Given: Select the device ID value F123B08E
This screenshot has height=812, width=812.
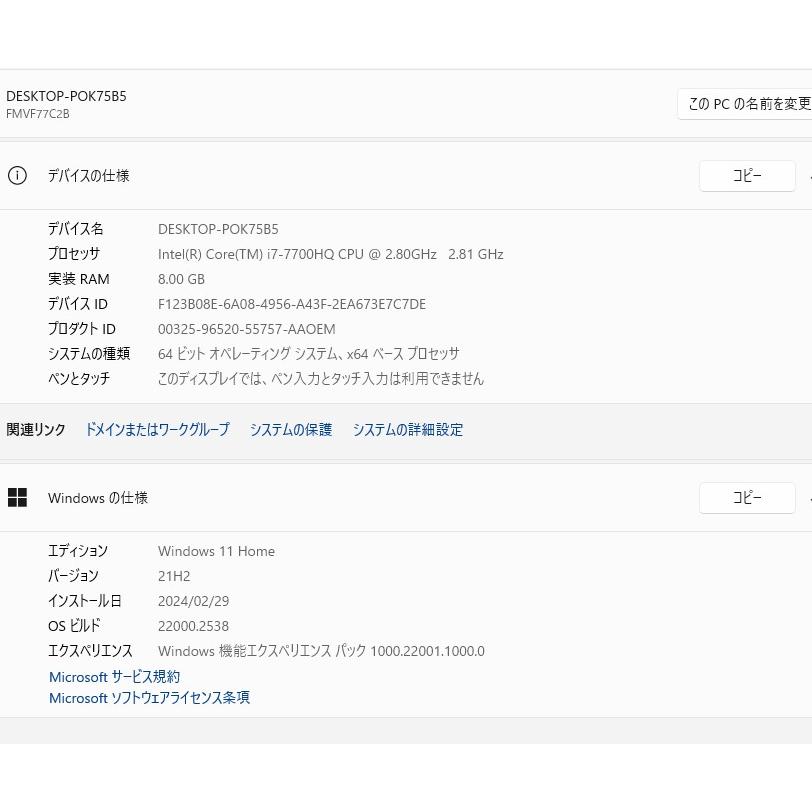Looking at the screenshot, I should pyautogui.click(x=292, y=304).
